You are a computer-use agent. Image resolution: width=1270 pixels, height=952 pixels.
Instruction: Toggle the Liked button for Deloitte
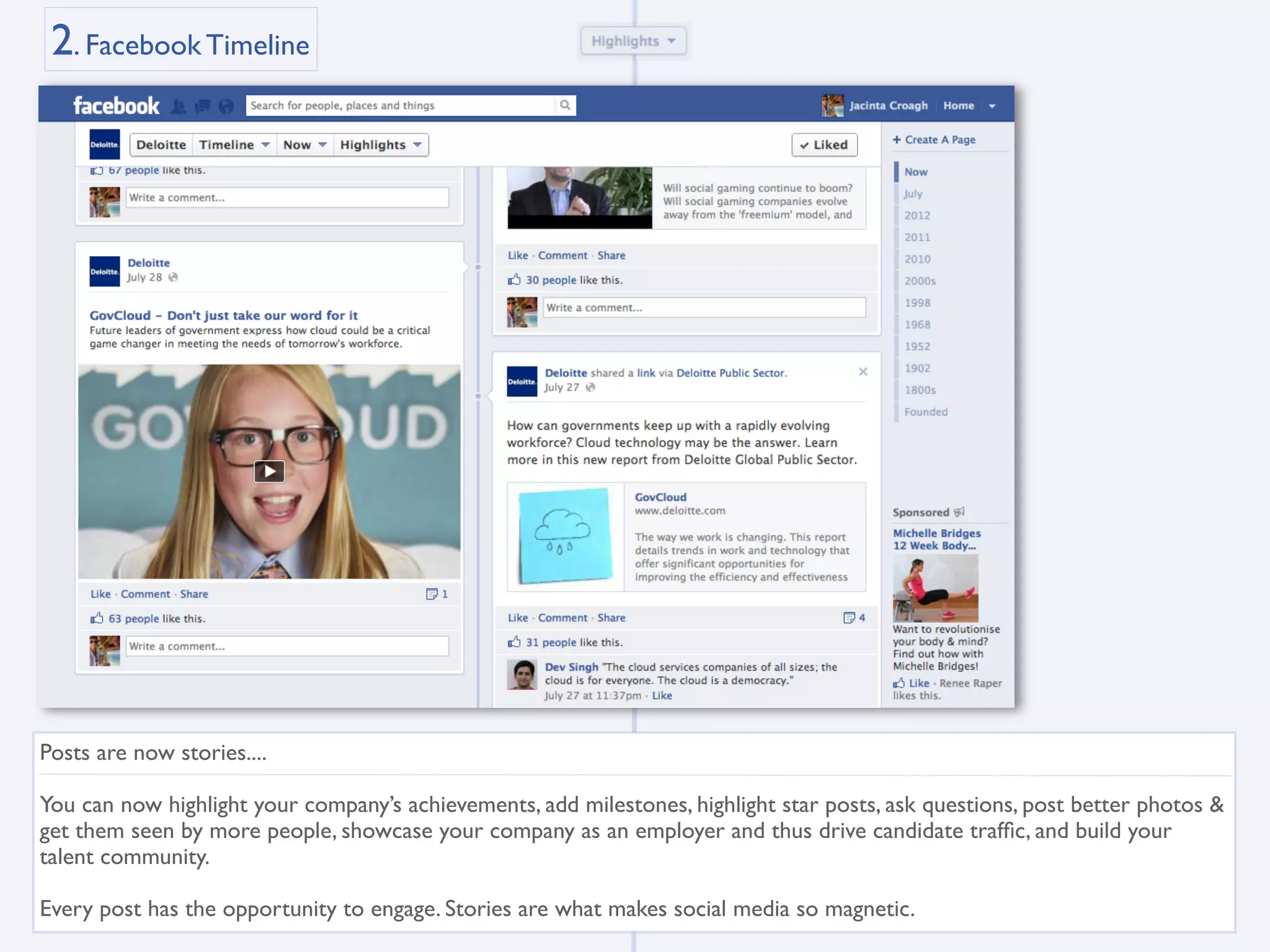click(824, 144)
